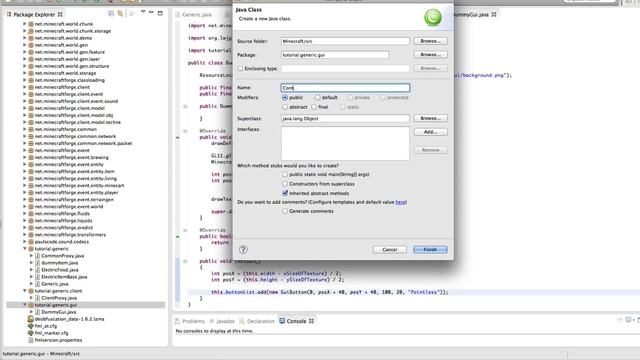
Task: Follow the 'here' templates configuration link
Action: pos(400,202)
